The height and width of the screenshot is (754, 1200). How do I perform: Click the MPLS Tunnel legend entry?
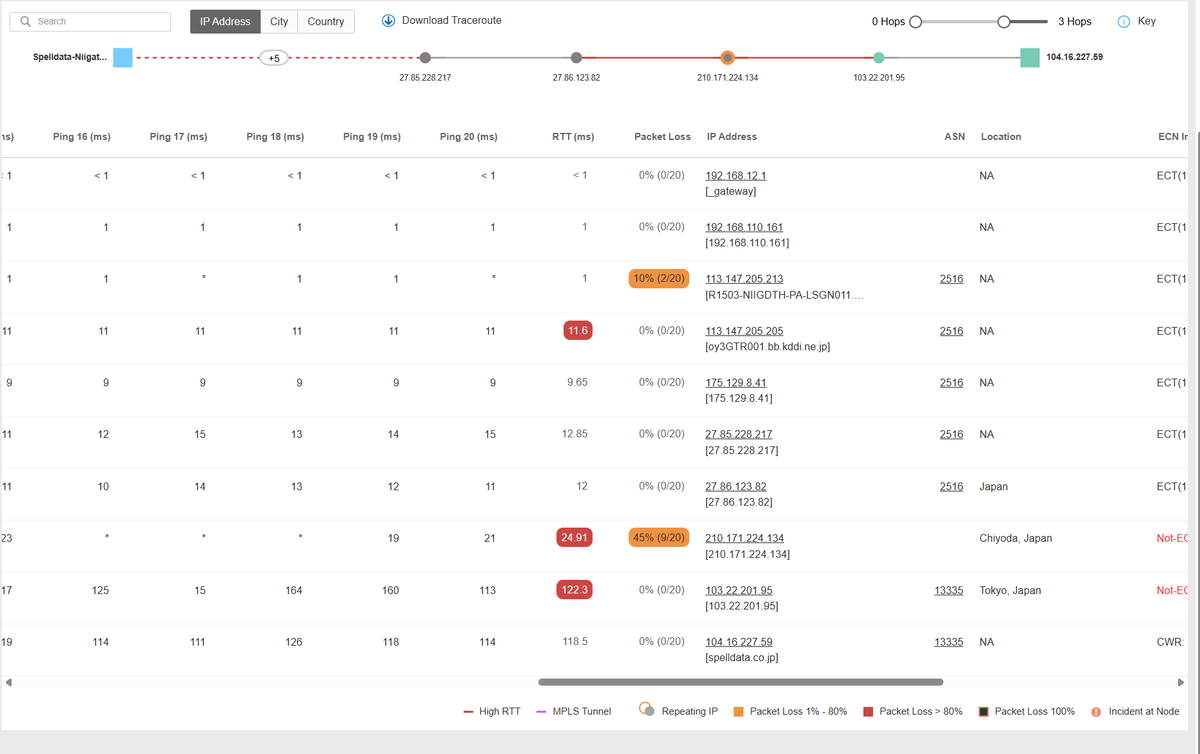click(574, 712)
